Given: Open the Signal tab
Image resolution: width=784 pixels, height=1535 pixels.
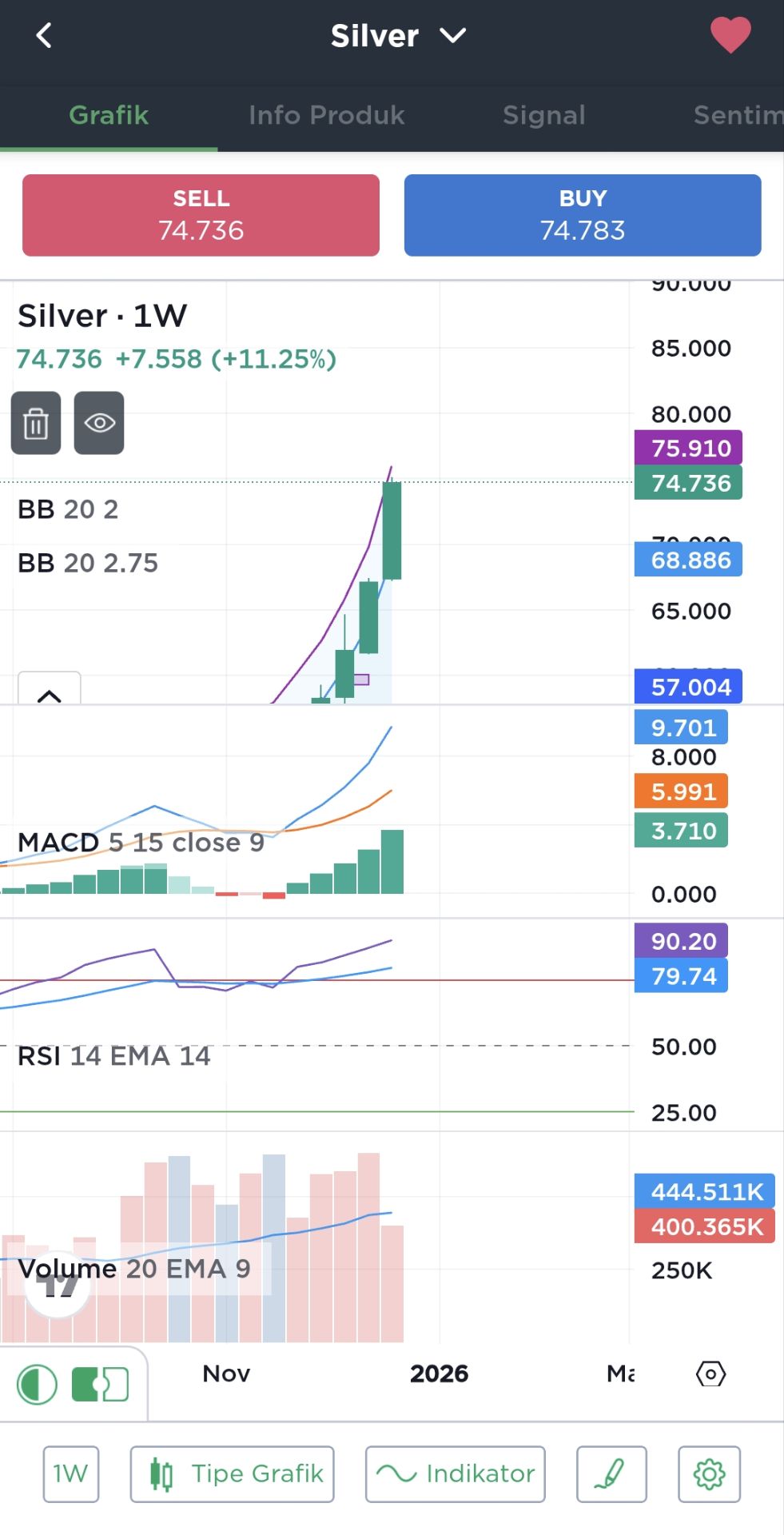Looking at the screenshot, I should 543,115.
